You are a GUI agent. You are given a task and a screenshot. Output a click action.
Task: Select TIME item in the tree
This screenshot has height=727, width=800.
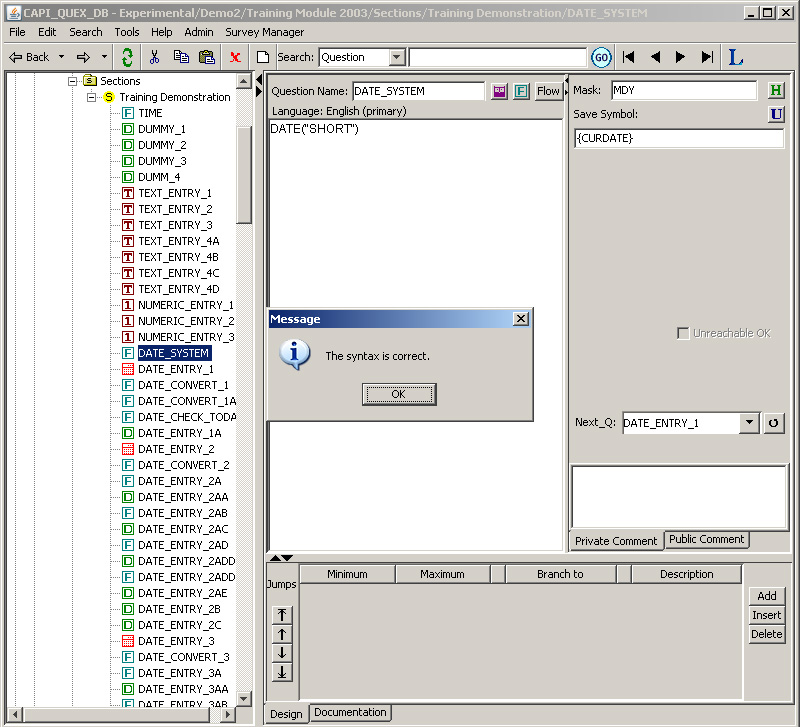(x=150, y=113)
